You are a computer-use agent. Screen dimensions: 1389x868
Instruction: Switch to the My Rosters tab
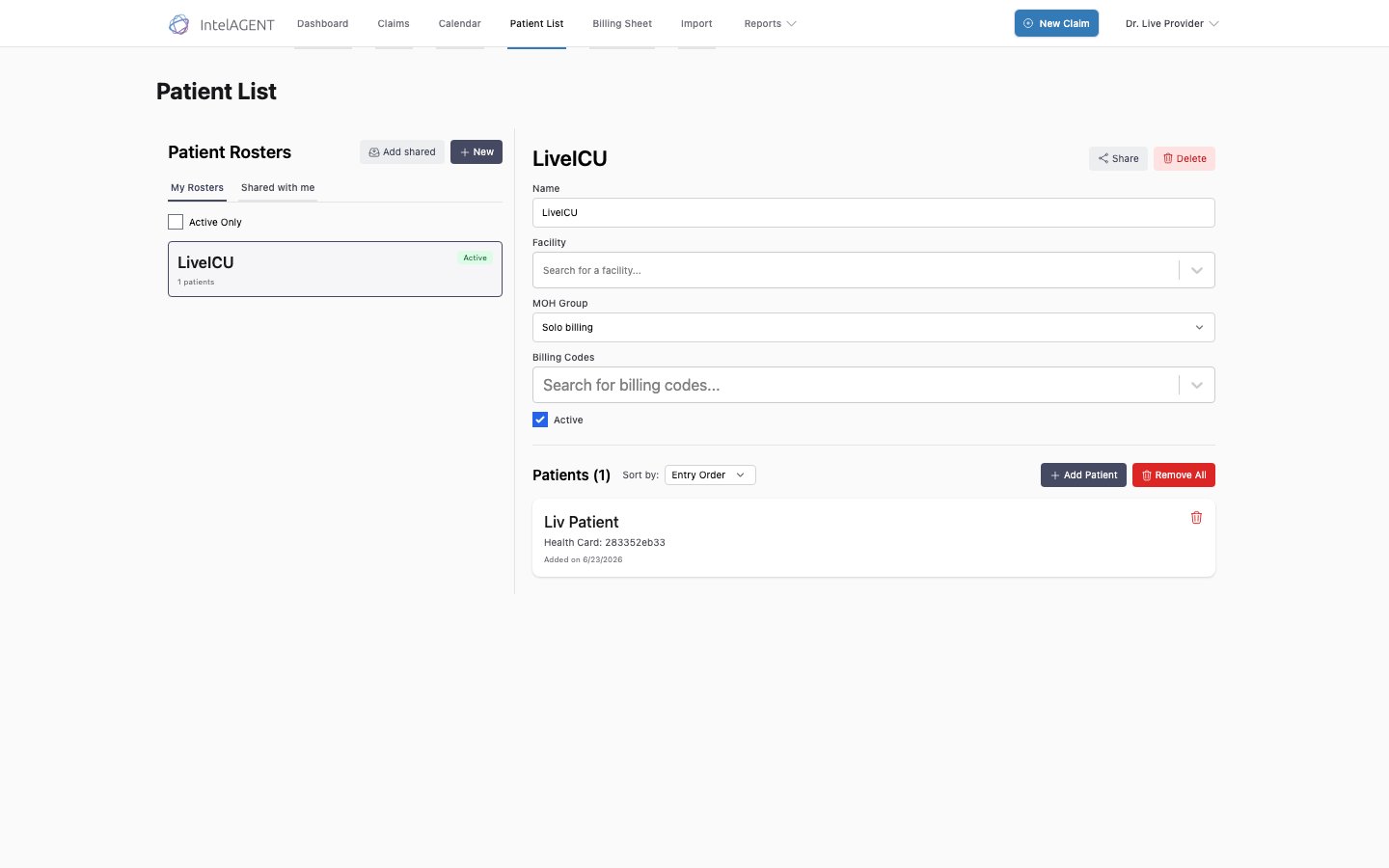pos(197,188)
